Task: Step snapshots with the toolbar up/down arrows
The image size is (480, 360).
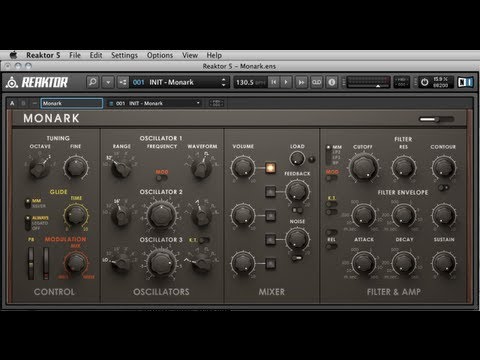Action: (x=224, y=82)
